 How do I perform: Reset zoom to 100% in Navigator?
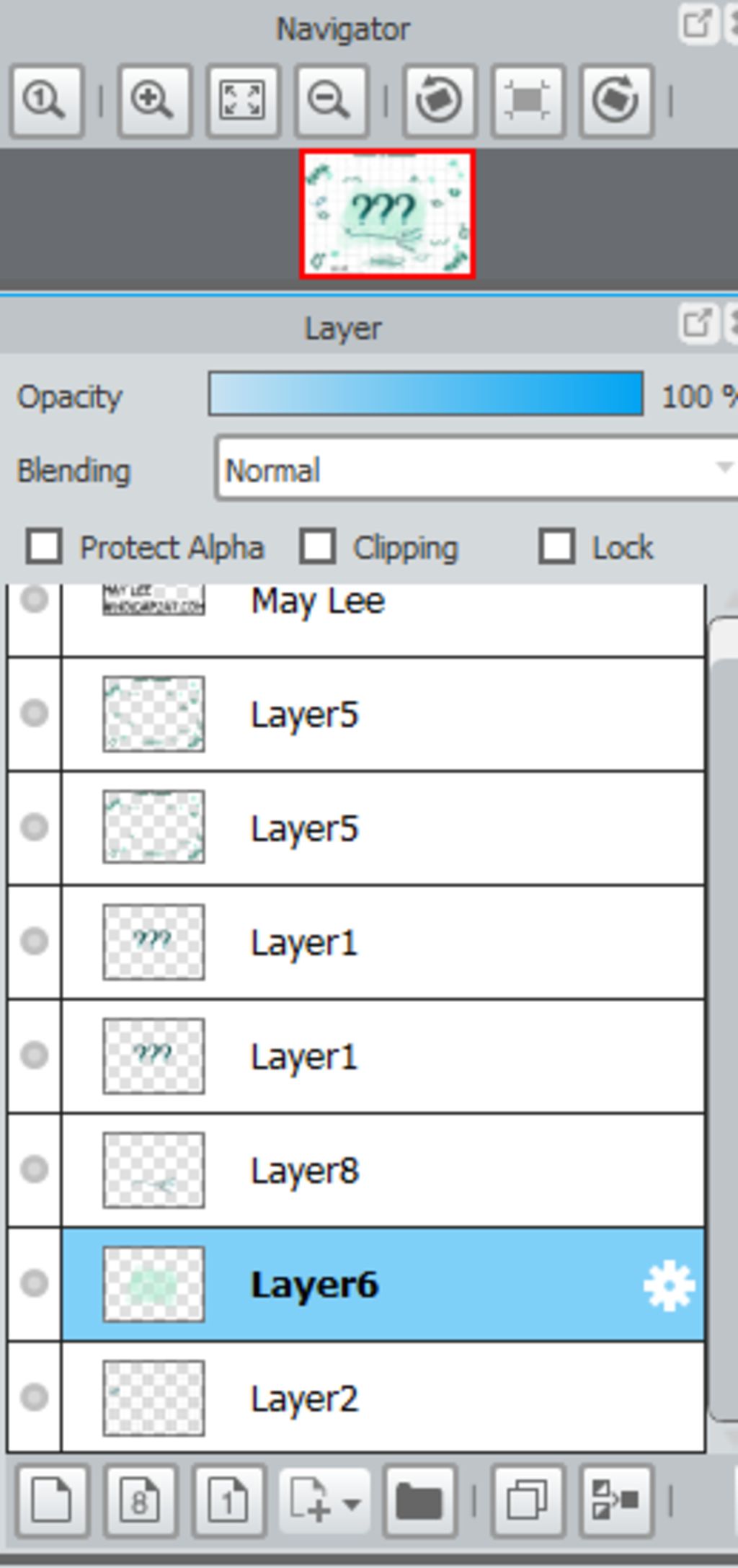tap(47, 101)
